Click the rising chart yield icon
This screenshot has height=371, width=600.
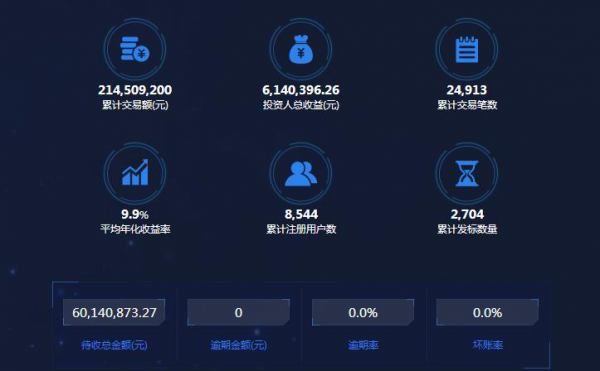[135, 173]
